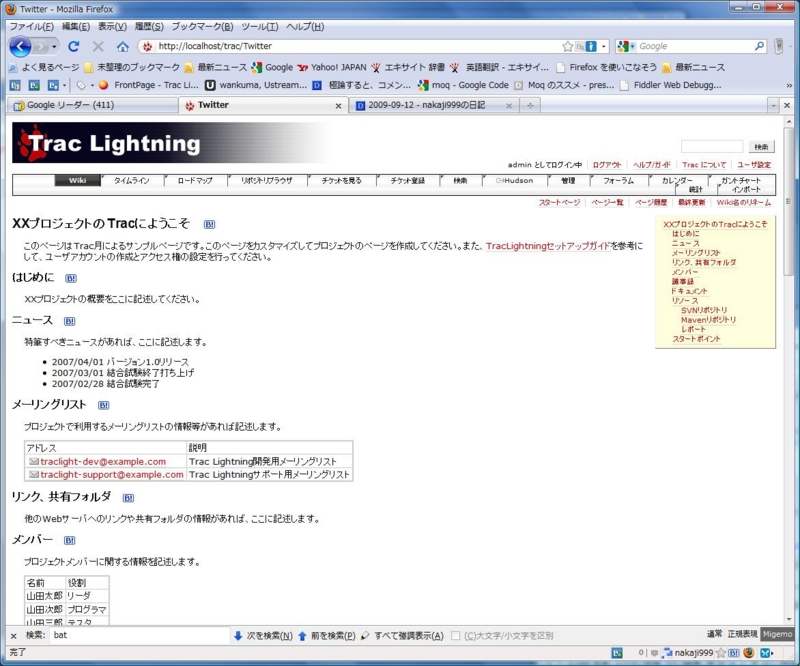The width and height of the screenshot is (800, 666).
Task: Click the Hatena tag icon in bookmarks toolbar
Action: pyautogui.click(x=81, y=85)
